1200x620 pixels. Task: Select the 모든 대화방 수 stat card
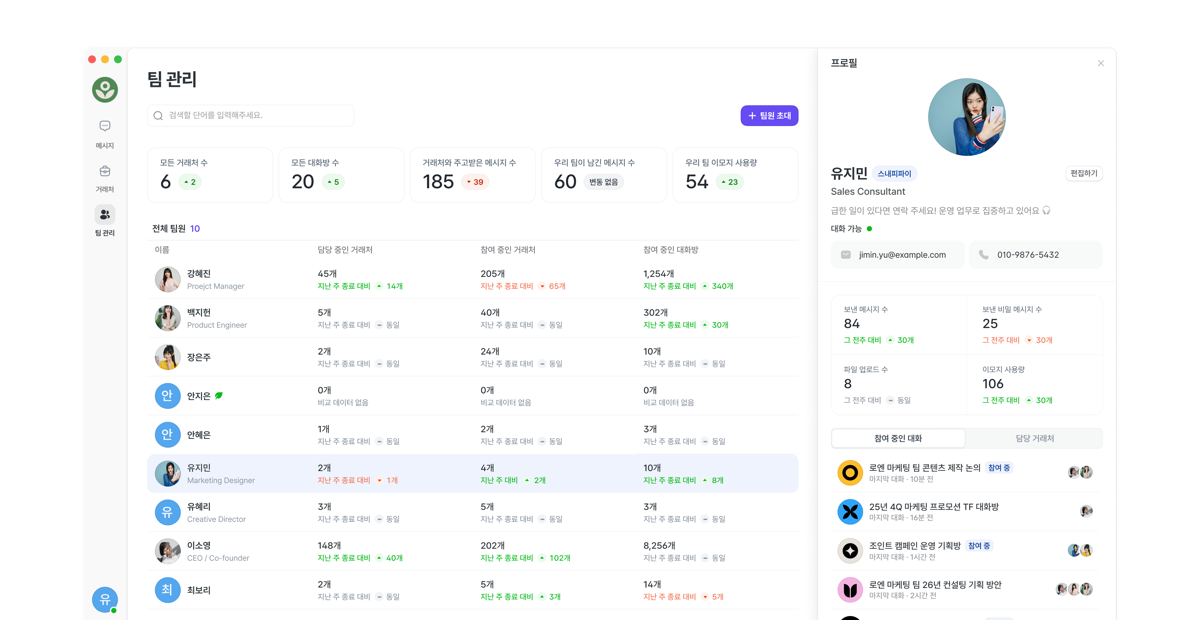pos(341,175)
